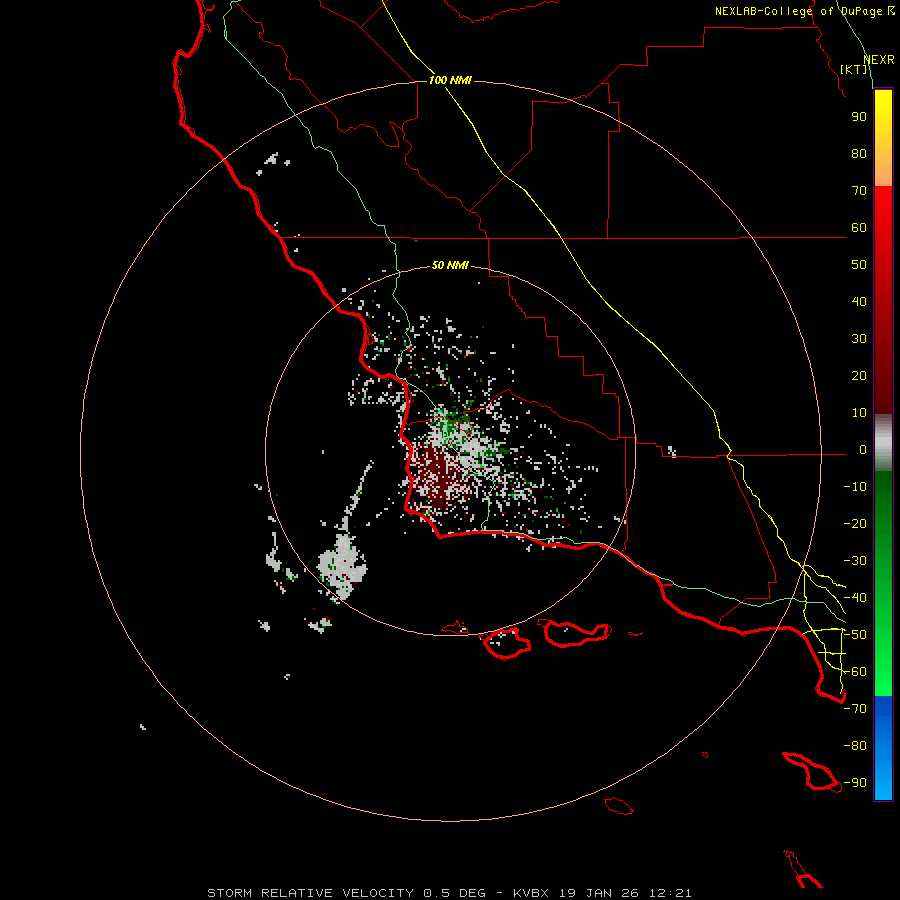Click the -40 value on the velocity scale
The image size is (900, 900).
pos(855,598)
